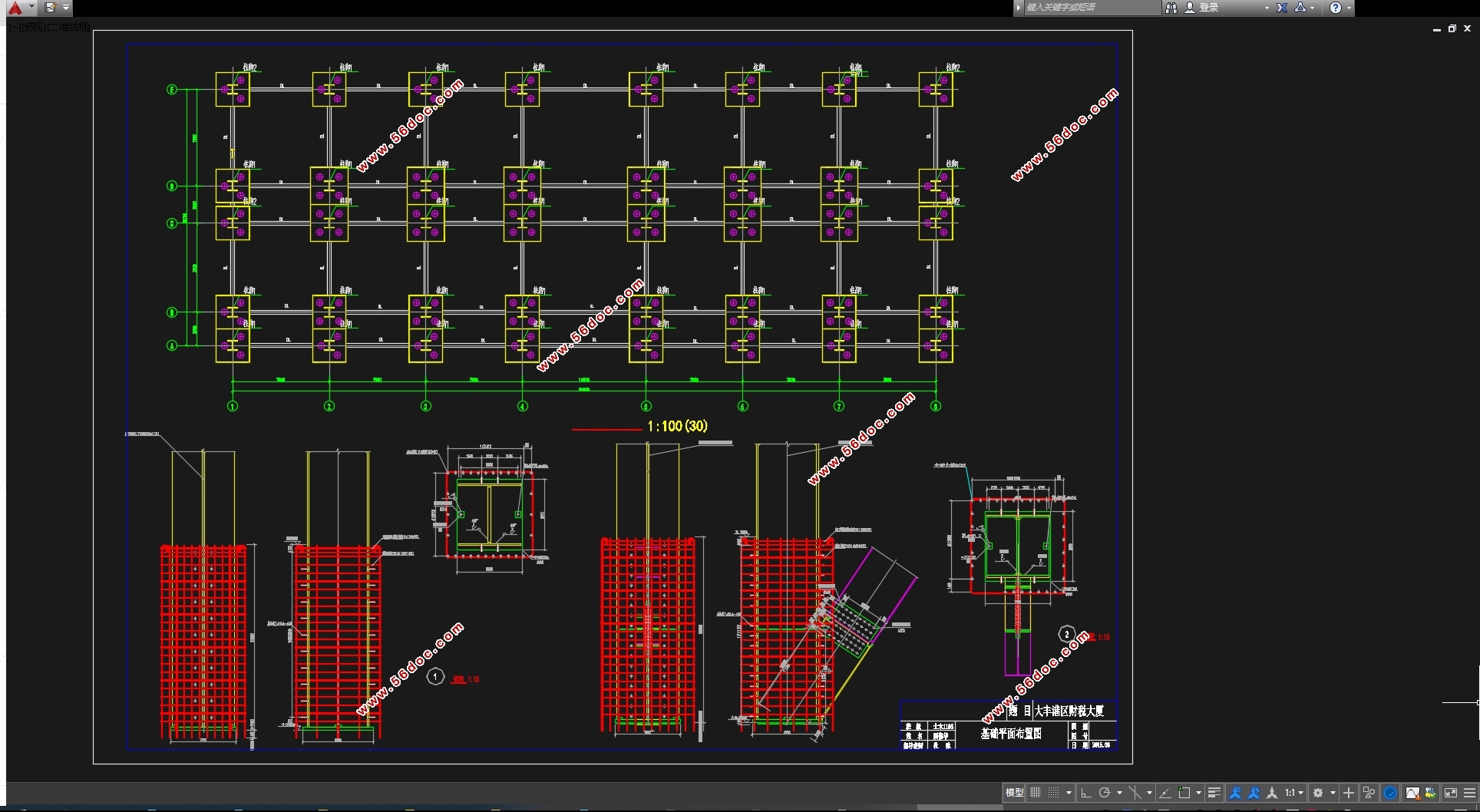This screenshot has height=812, width=1480.
Task: Open isometric drafting plane dropdown
Action: (x=1149, y=793)
